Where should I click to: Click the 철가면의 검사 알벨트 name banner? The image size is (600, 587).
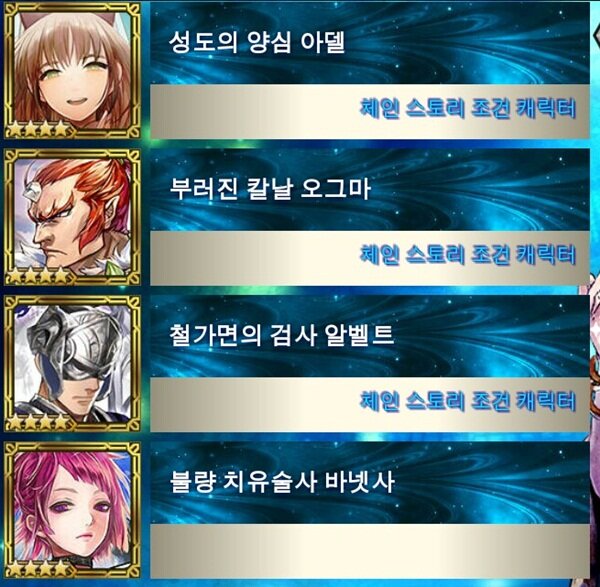pyautogui.click(x=370, y=336)
